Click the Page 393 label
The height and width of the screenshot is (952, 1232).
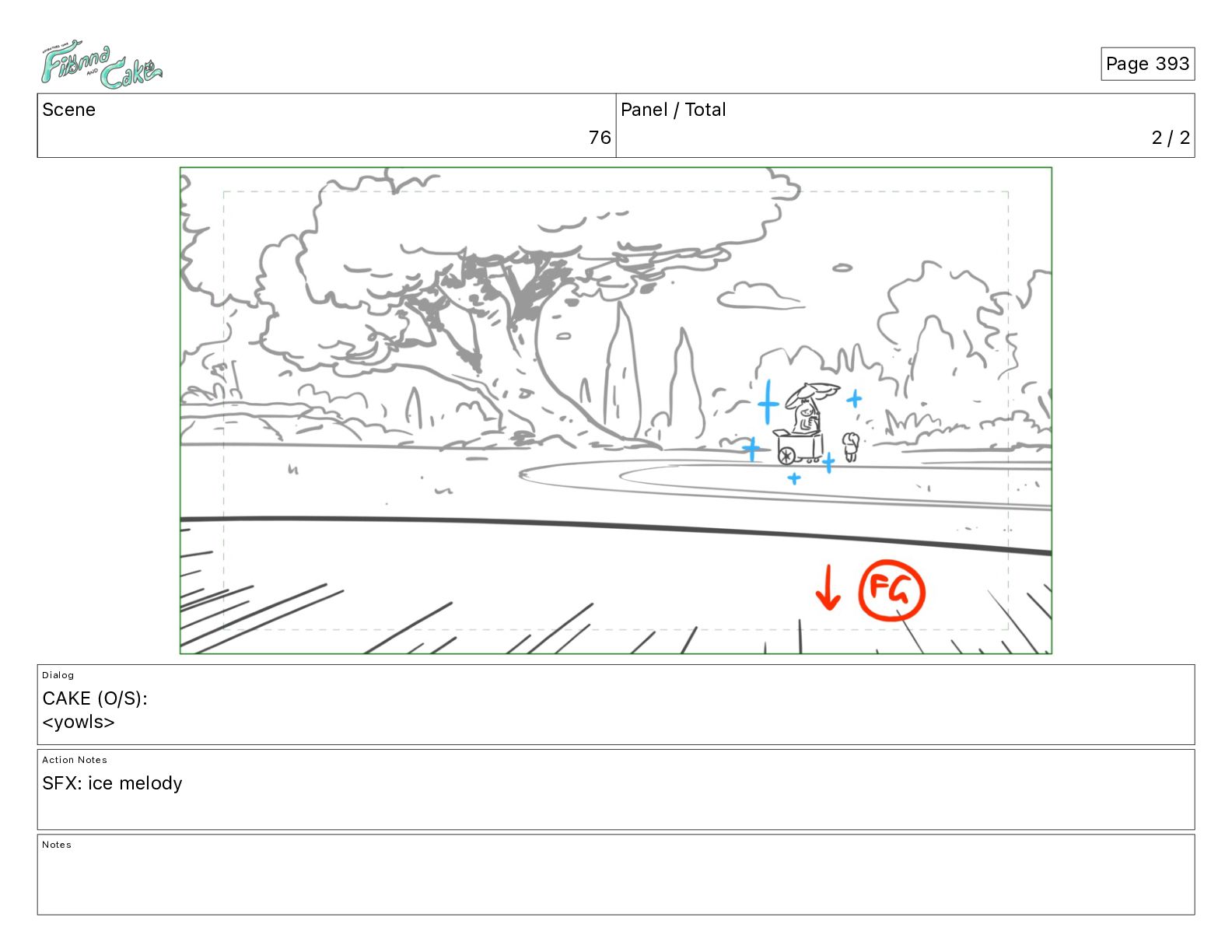click(1147, 64)
